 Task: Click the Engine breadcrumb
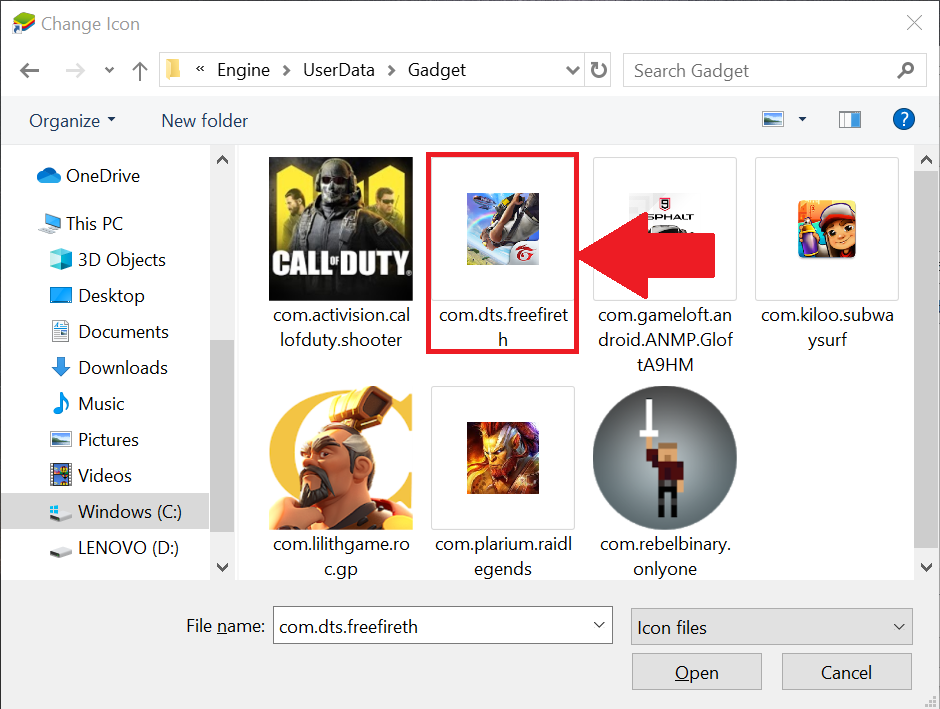(243, 70)
